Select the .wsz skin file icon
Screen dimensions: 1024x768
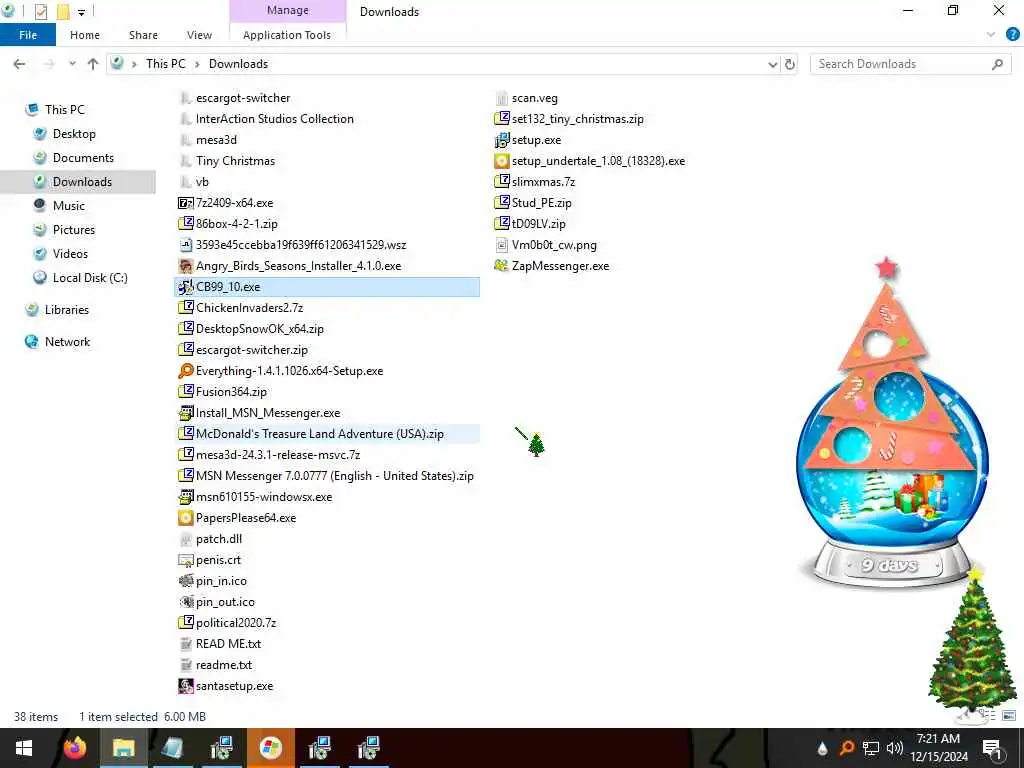185,245
